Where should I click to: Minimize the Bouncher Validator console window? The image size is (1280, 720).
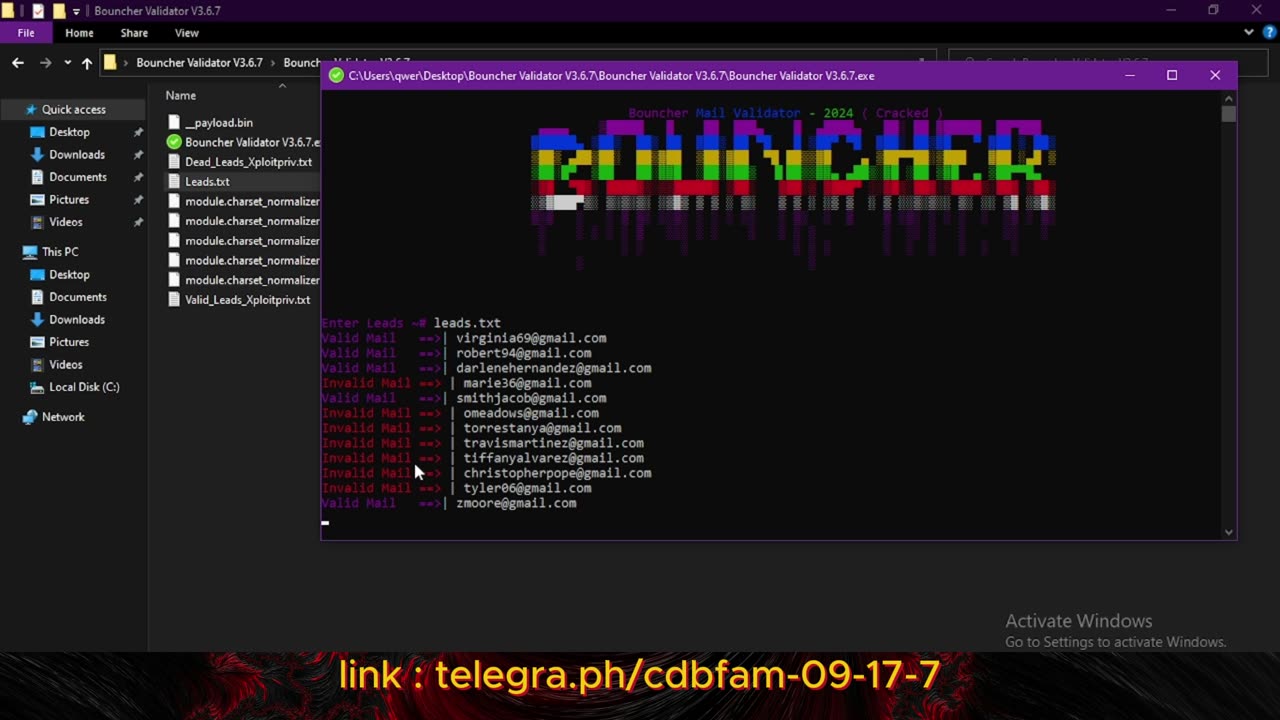(x=1130, y=75)
